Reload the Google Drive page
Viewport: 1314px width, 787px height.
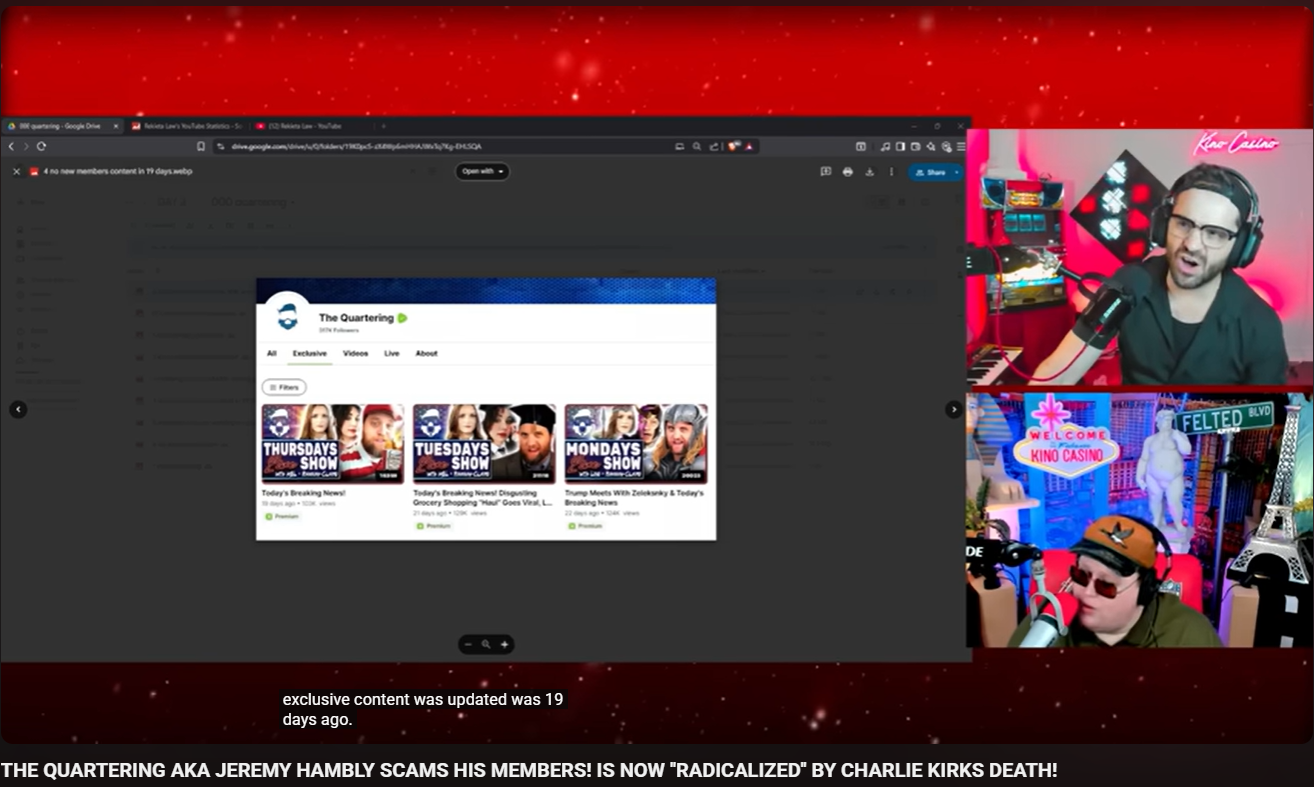tap(41, 146)
